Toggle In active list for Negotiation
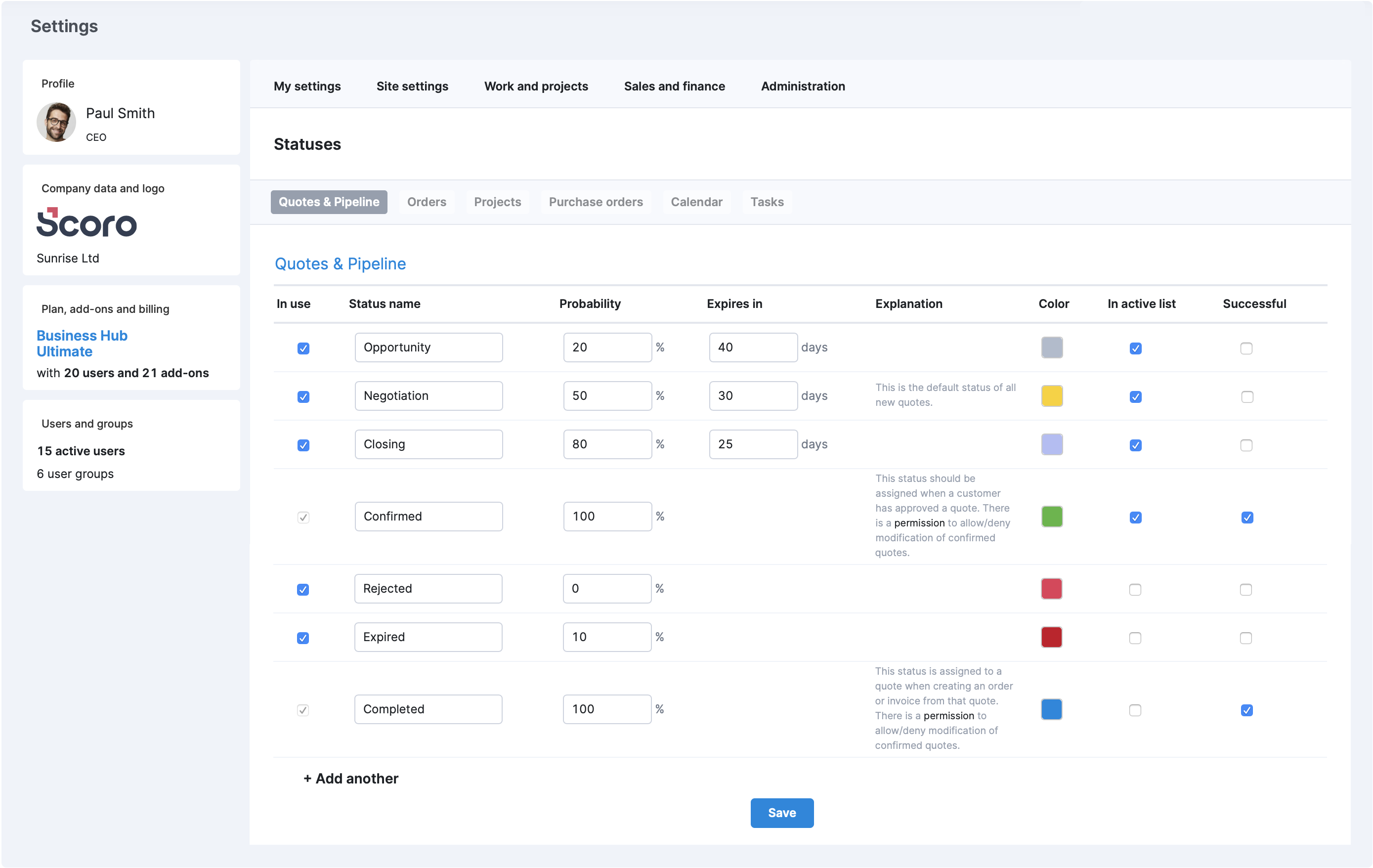The width and height of the screenshot is (1373, 868). 1136,396
